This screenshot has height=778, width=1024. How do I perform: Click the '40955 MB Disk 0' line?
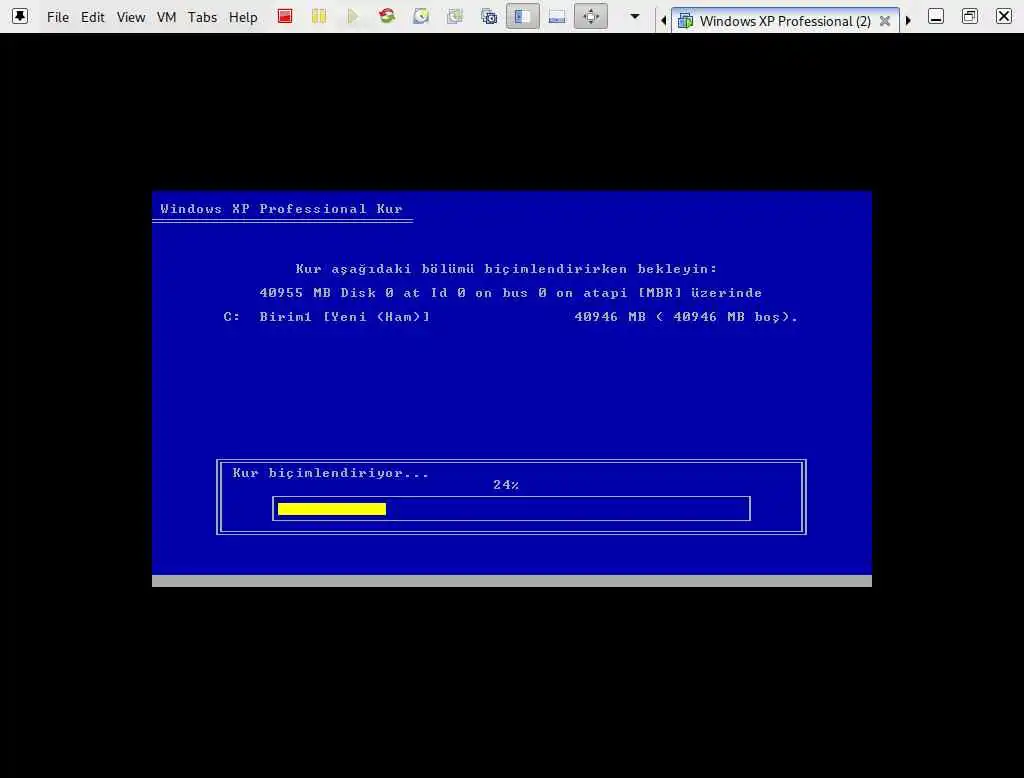[x=511, y=293]
